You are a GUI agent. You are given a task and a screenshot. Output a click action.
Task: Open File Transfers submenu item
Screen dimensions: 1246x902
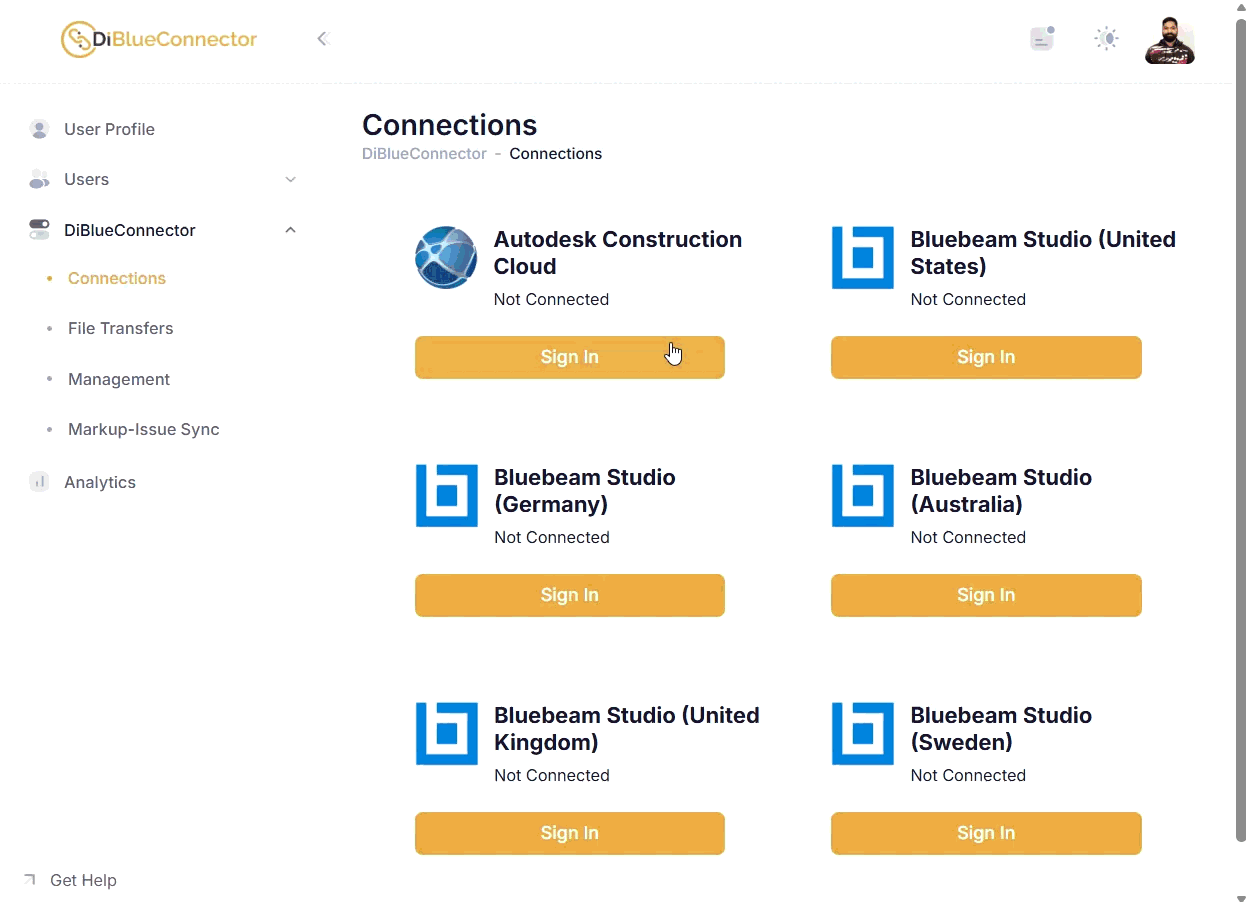(120, 328)
